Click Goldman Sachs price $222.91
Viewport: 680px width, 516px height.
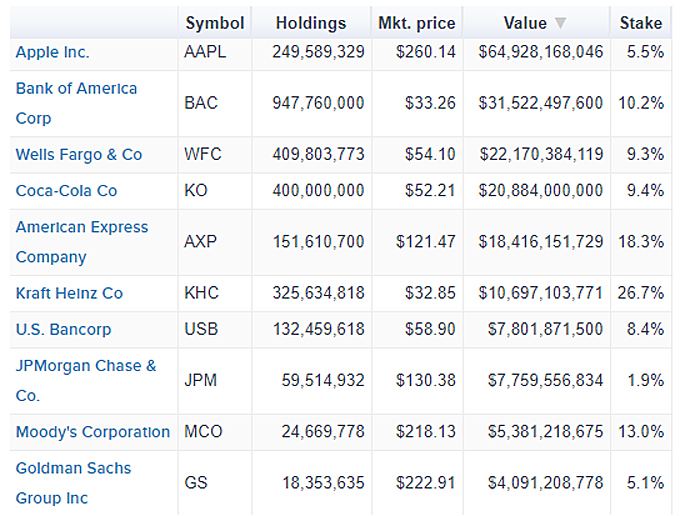[426, 483]
